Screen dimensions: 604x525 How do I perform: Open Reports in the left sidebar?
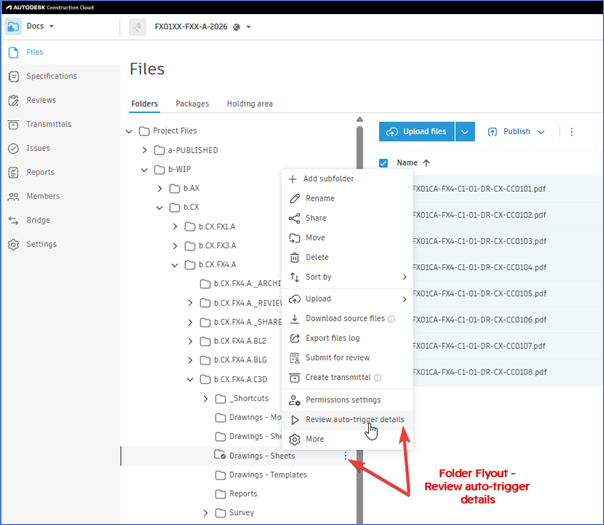40,172
